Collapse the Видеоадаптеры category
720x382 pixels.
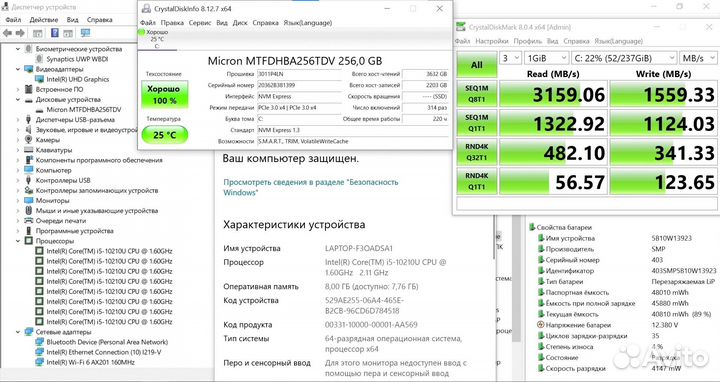tap(18, 69)
